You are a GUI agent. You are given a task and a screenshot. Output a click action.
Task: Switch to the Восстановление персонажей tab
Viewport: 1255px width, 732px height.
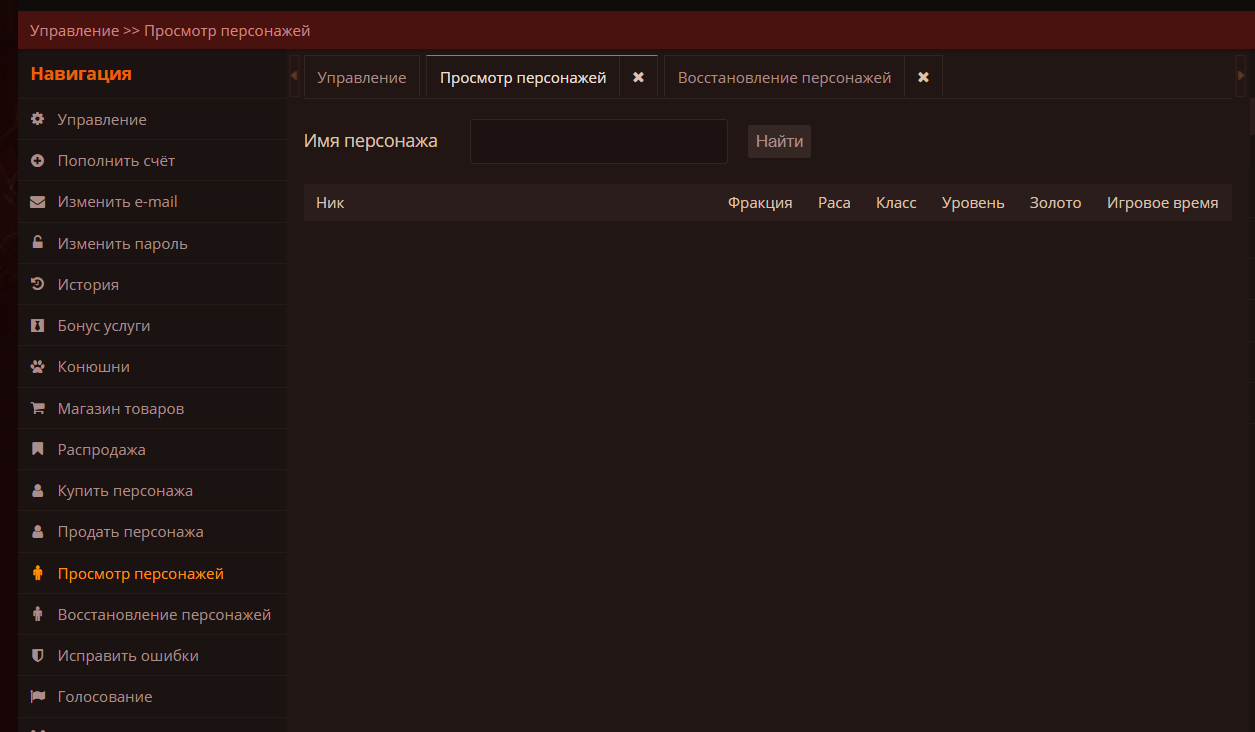tap(784, 78)
